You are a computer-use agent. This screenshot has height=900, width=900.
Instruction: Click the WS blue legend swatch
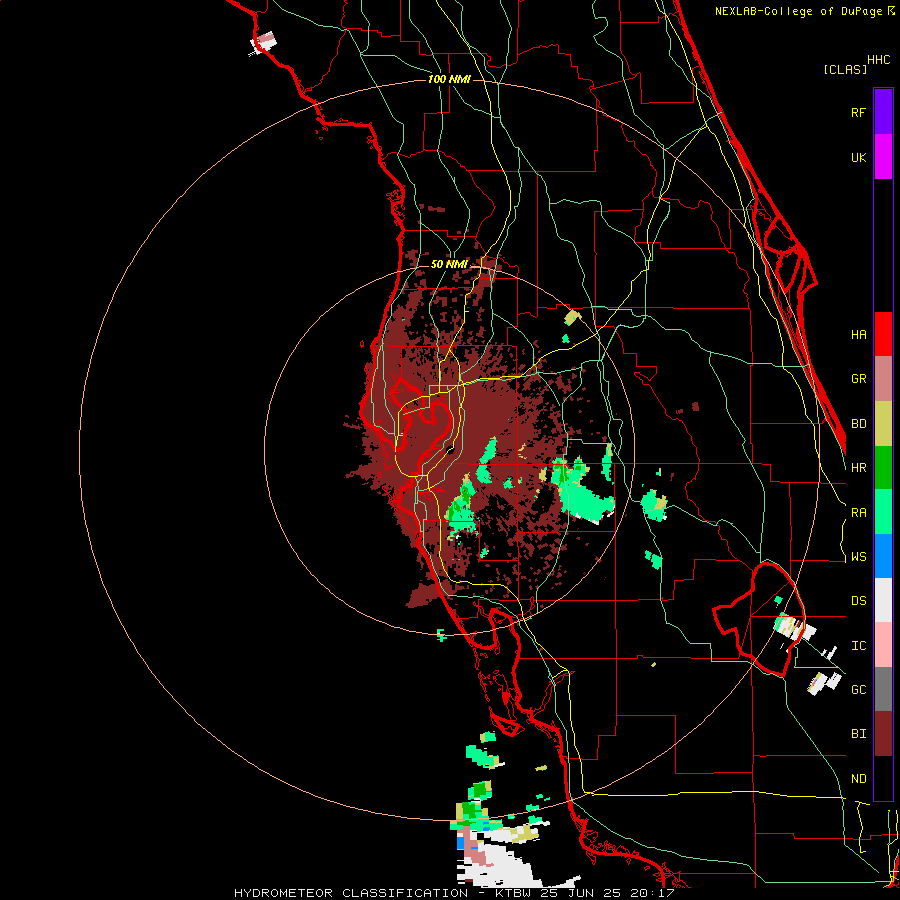(883, 556)
